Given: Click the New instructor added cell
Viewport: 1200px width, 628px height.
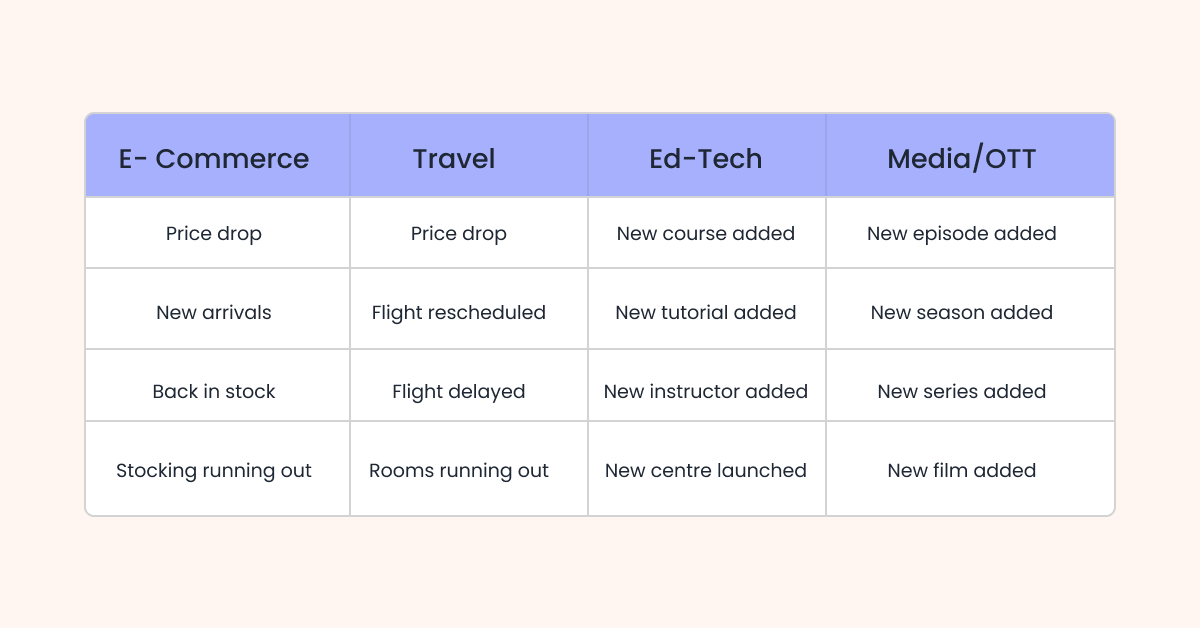Looking at the screenshot, I should 706,391.
